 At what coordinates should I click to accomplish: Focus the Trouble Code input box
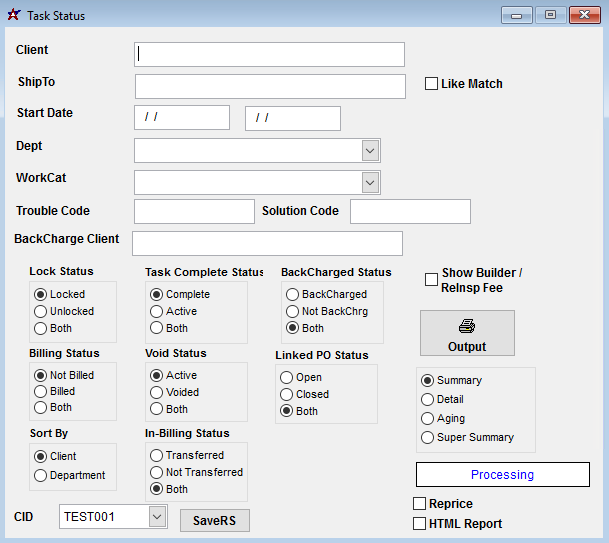pos(194,211)
